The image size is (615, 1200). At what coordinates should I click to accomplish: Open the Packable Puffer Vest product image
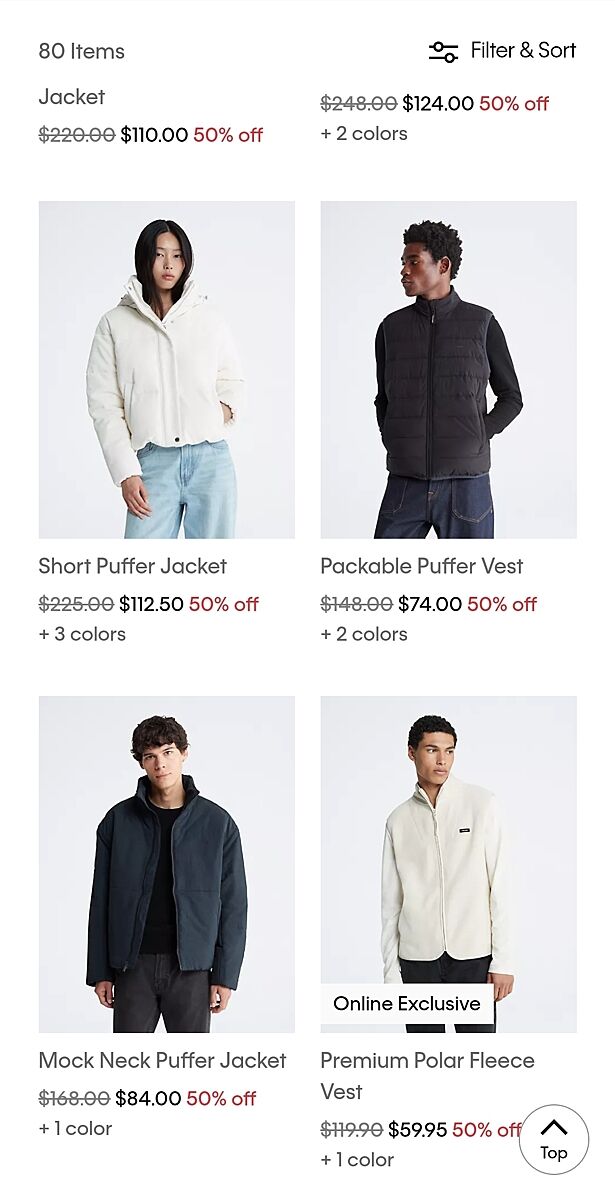coord(448,370)
